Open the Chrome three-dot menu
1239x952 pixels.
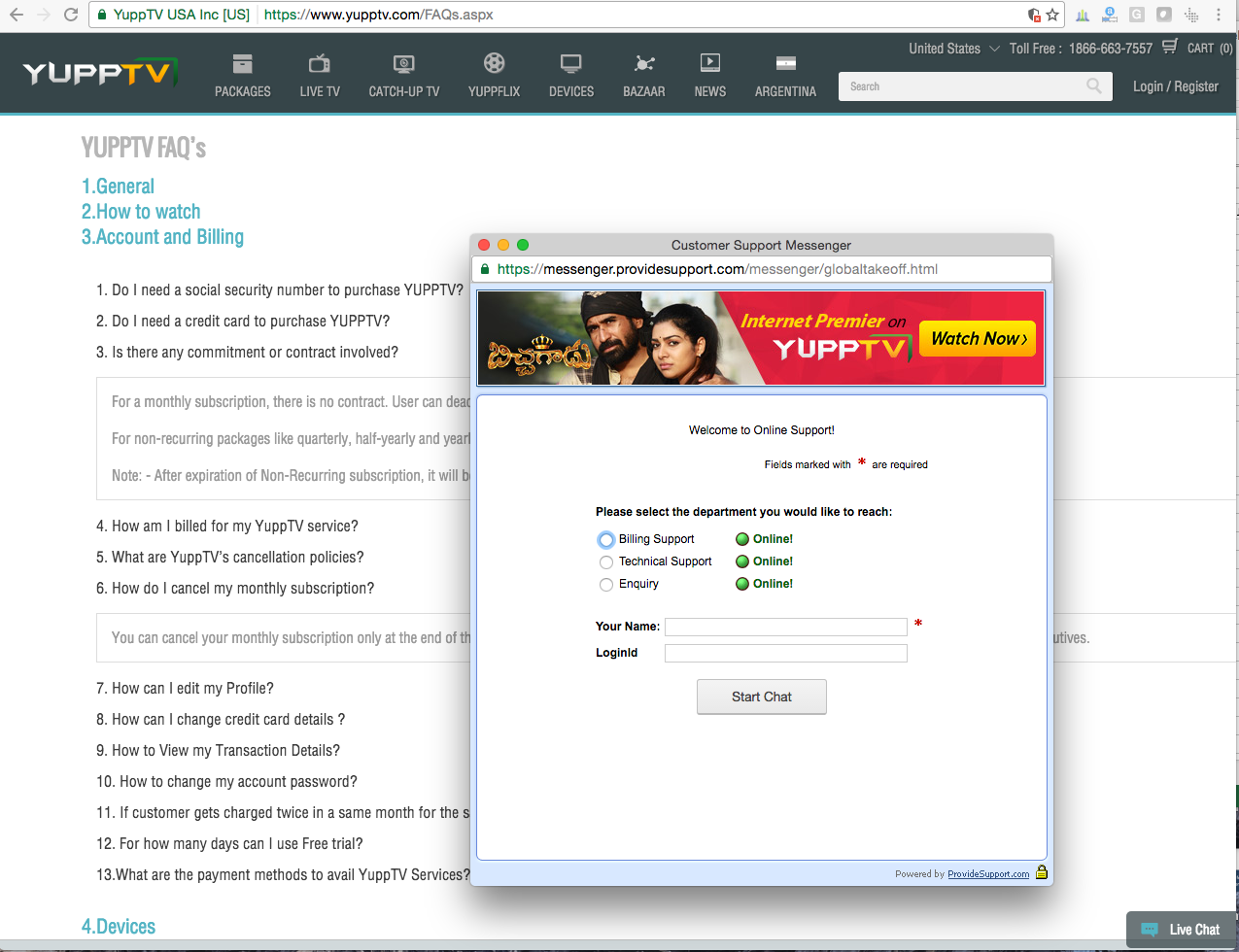[1219, 15]
